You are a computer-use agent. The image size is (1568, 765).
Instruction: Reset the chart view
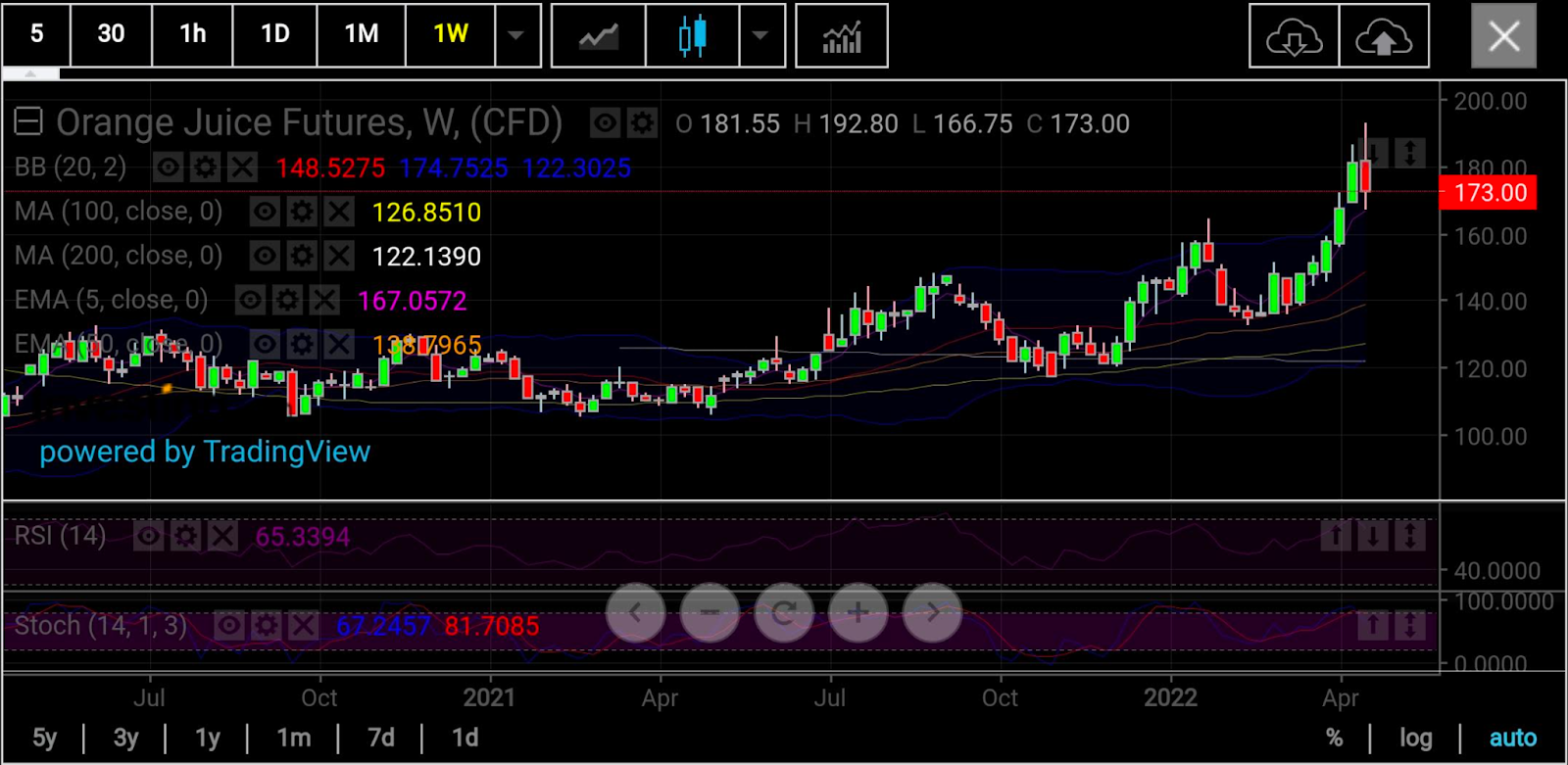784,613
